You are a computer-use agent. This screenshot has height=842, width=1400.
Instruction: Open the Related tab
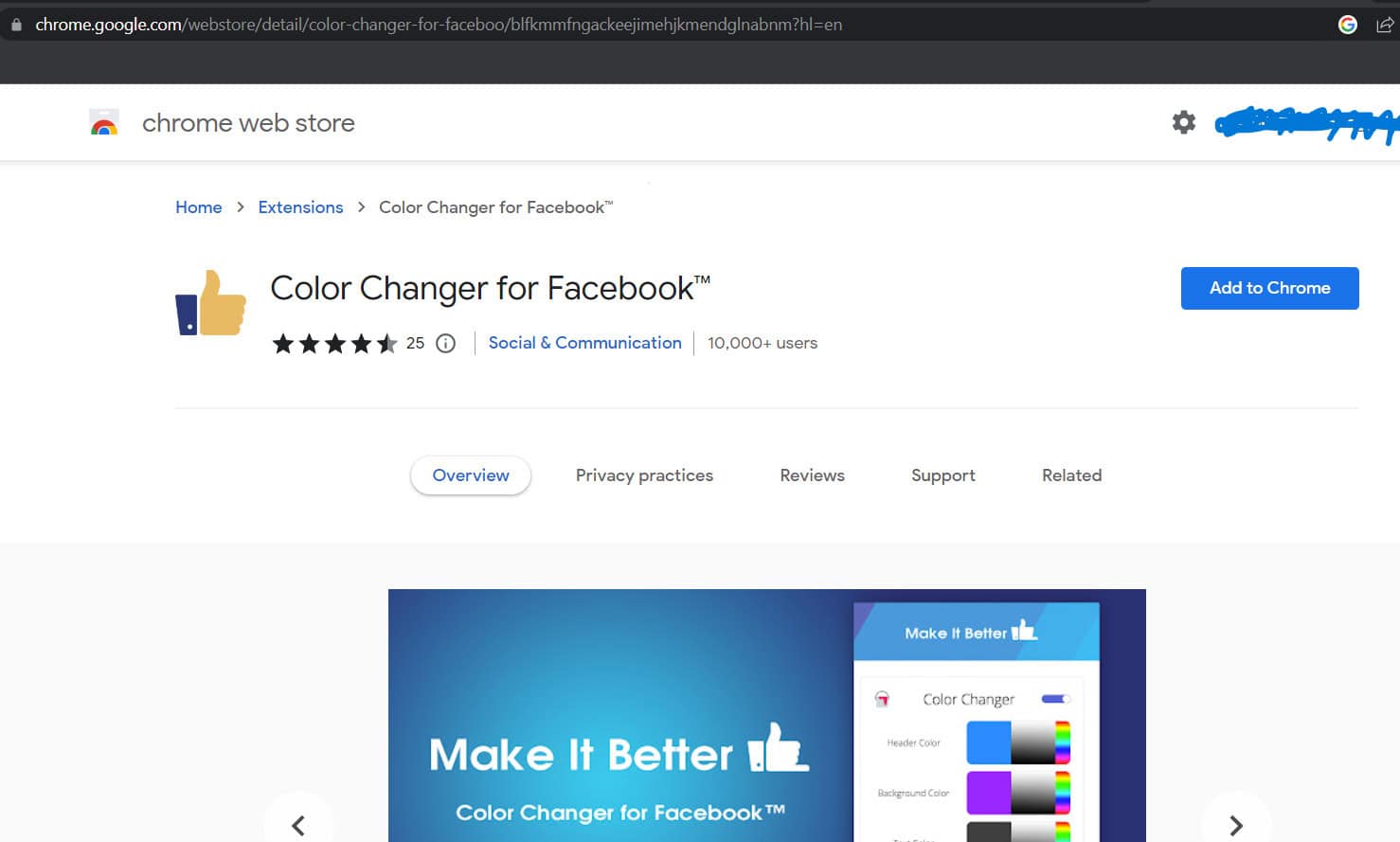[1071, 475]
